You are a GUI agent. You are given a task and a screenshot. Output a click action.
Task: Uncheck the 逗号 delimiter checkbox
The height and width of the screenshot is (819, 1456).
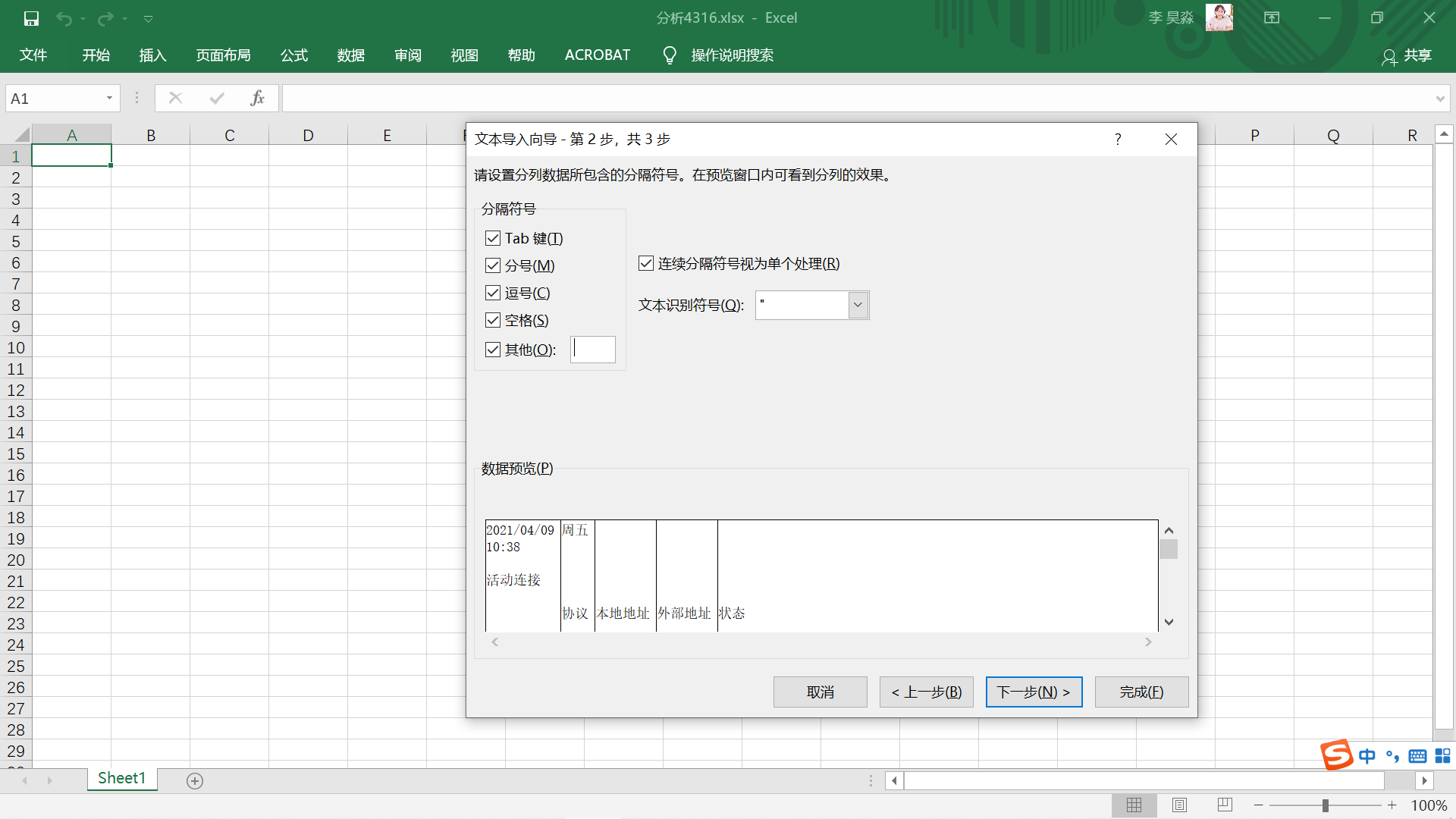(493, 293)
